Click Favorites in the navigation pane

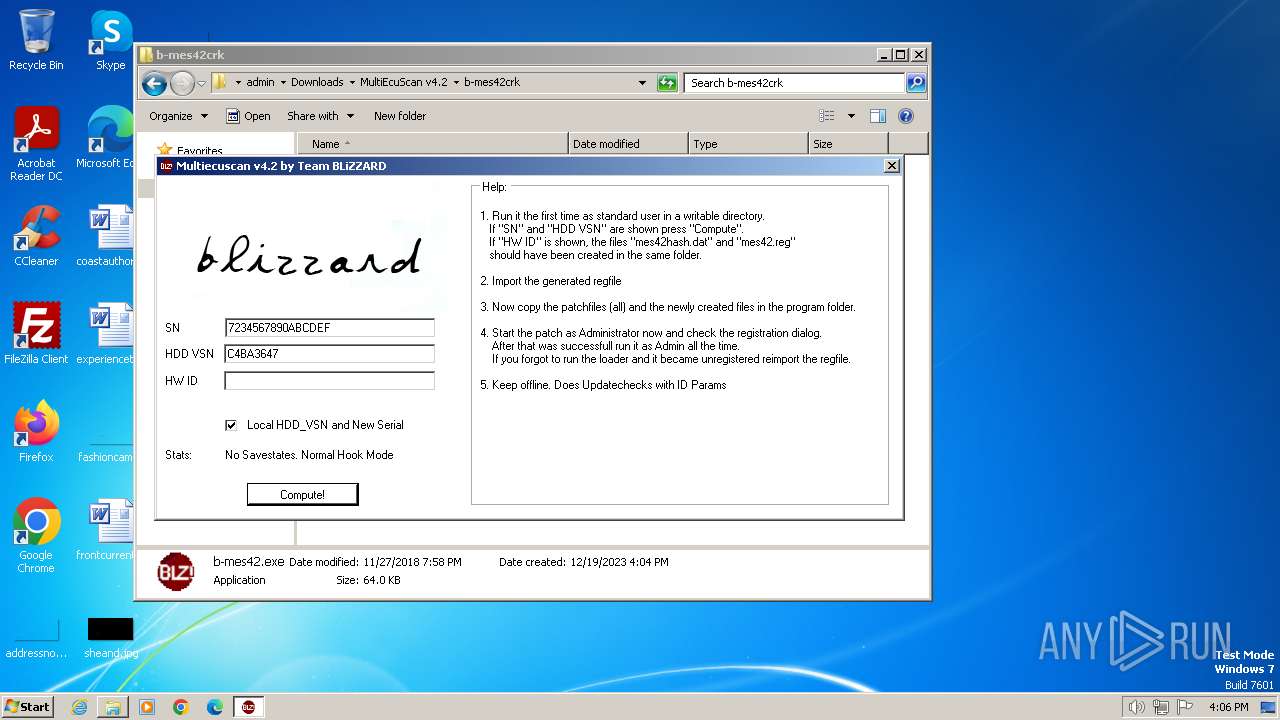pos(199,150)
